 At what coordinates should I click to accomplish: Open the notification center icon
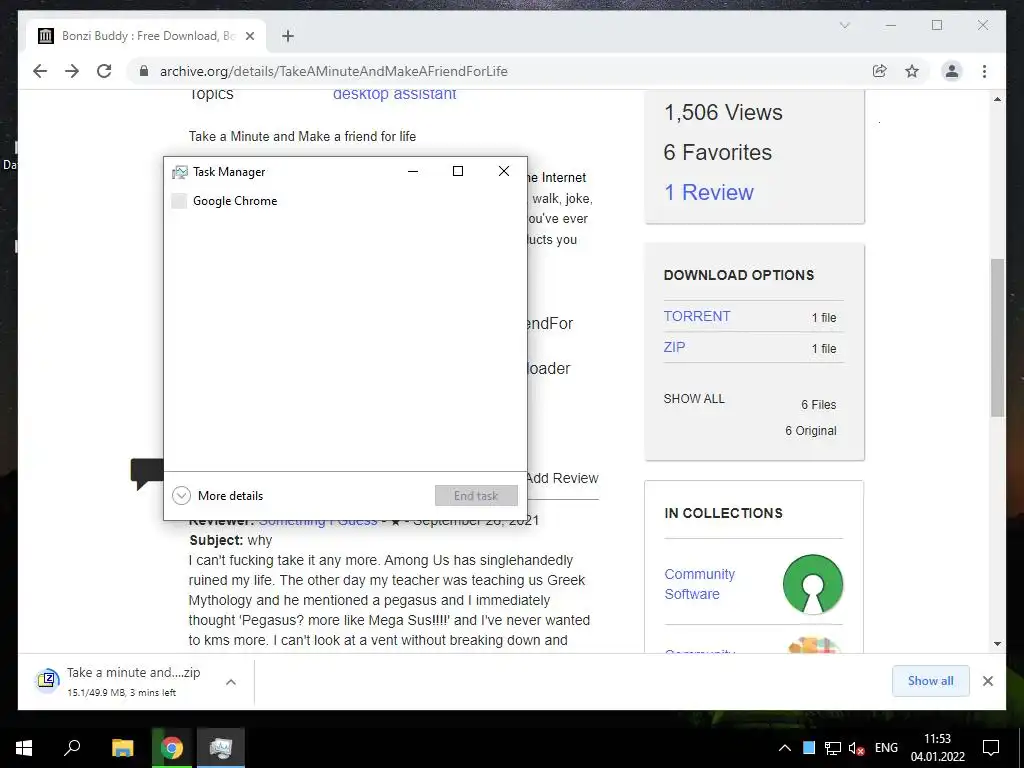pos(991,748)
